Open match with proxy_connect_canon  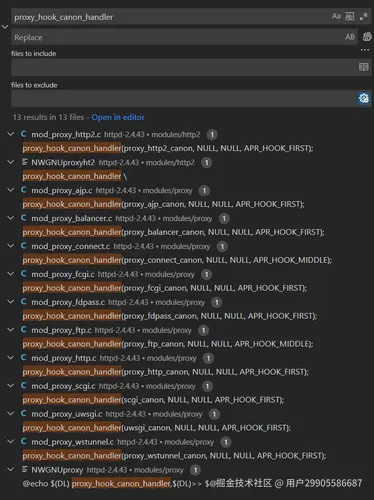(177, 260)
